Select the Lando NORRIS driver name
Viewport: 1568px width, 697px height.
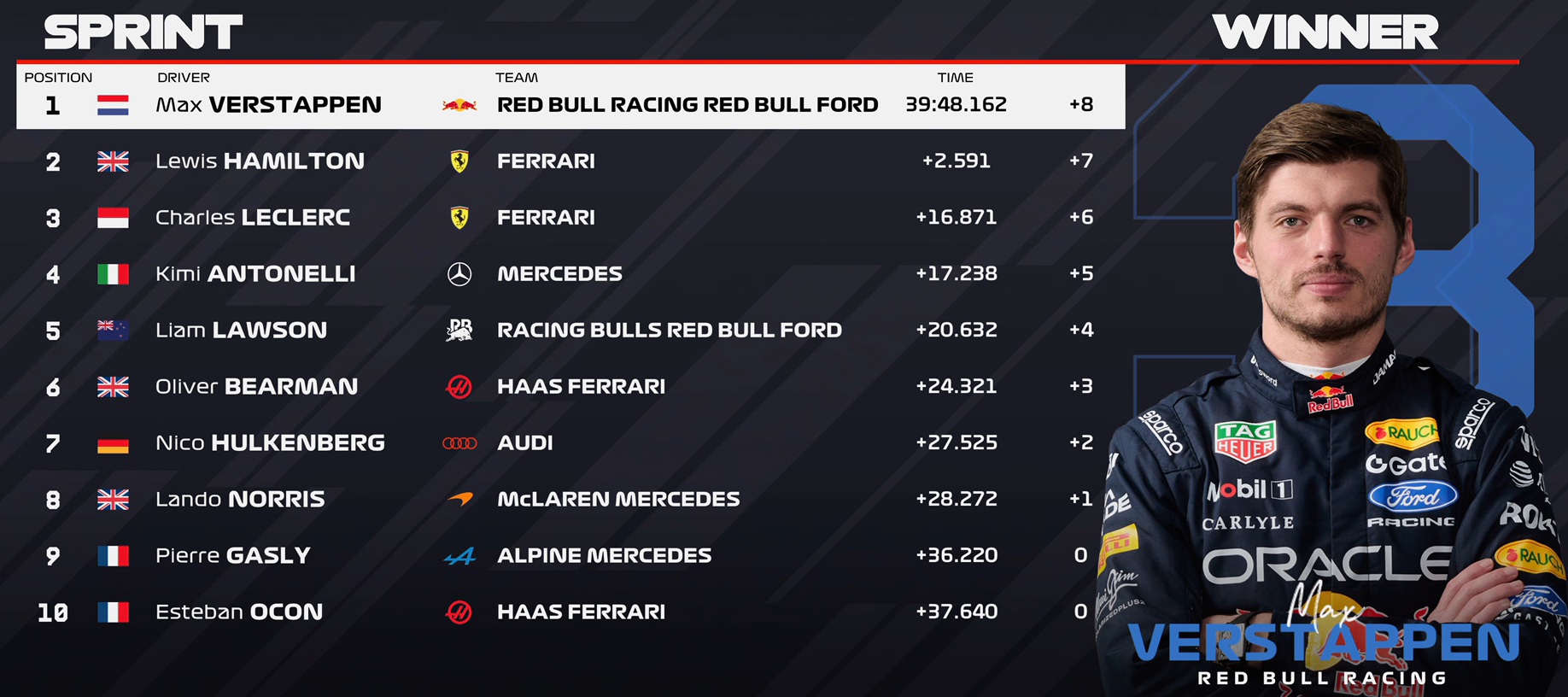tap(240, 499)
